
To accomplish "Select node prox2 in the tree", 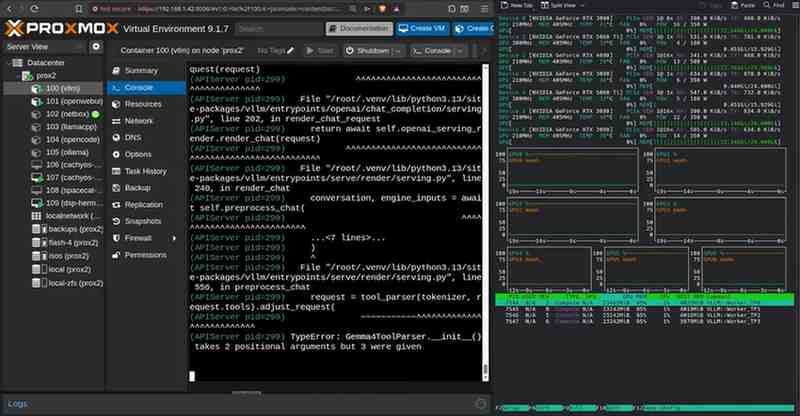I will (x=46, y=76).
